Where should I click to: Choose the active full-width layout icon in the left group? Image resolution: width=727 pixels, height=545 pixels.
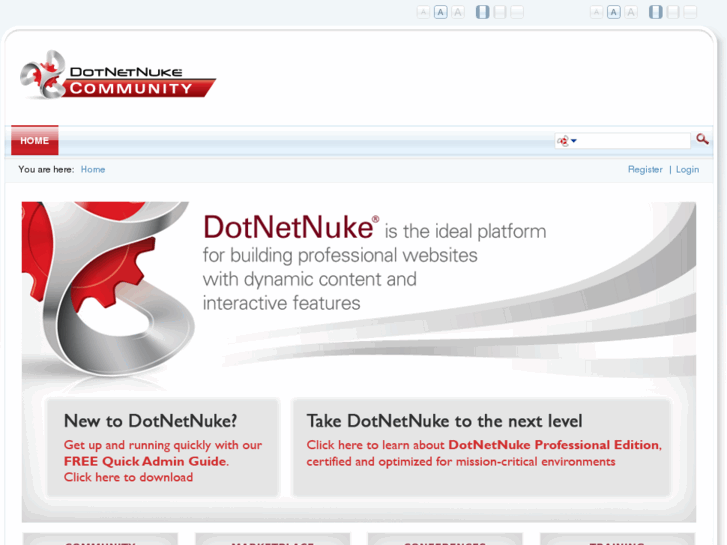(483, 12)
